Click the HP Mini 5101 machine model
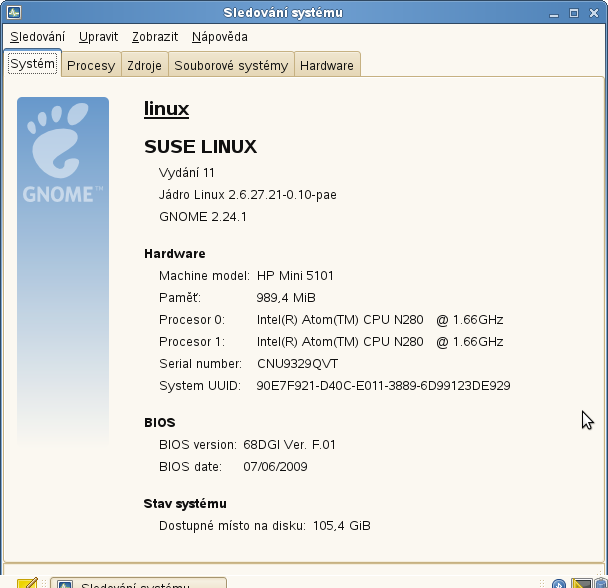Image resolution: width=608 pixels, height=588 pixels. click(x=295, y=276)
